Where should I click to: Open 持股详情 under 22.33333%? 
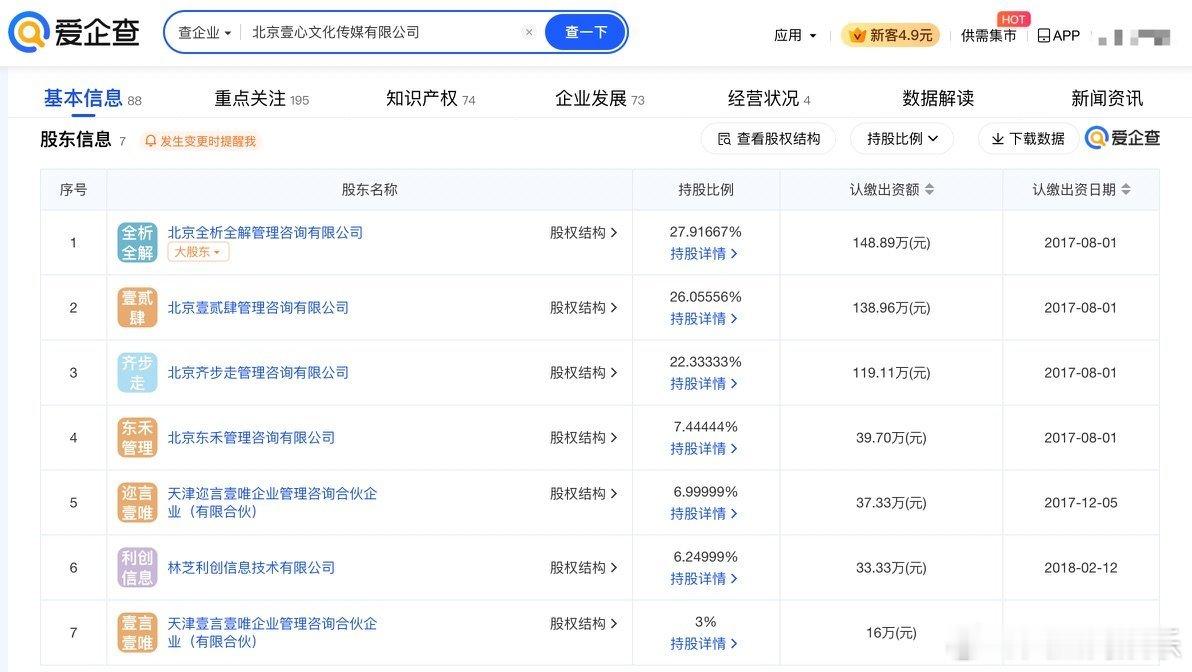[x=704, y=384]
